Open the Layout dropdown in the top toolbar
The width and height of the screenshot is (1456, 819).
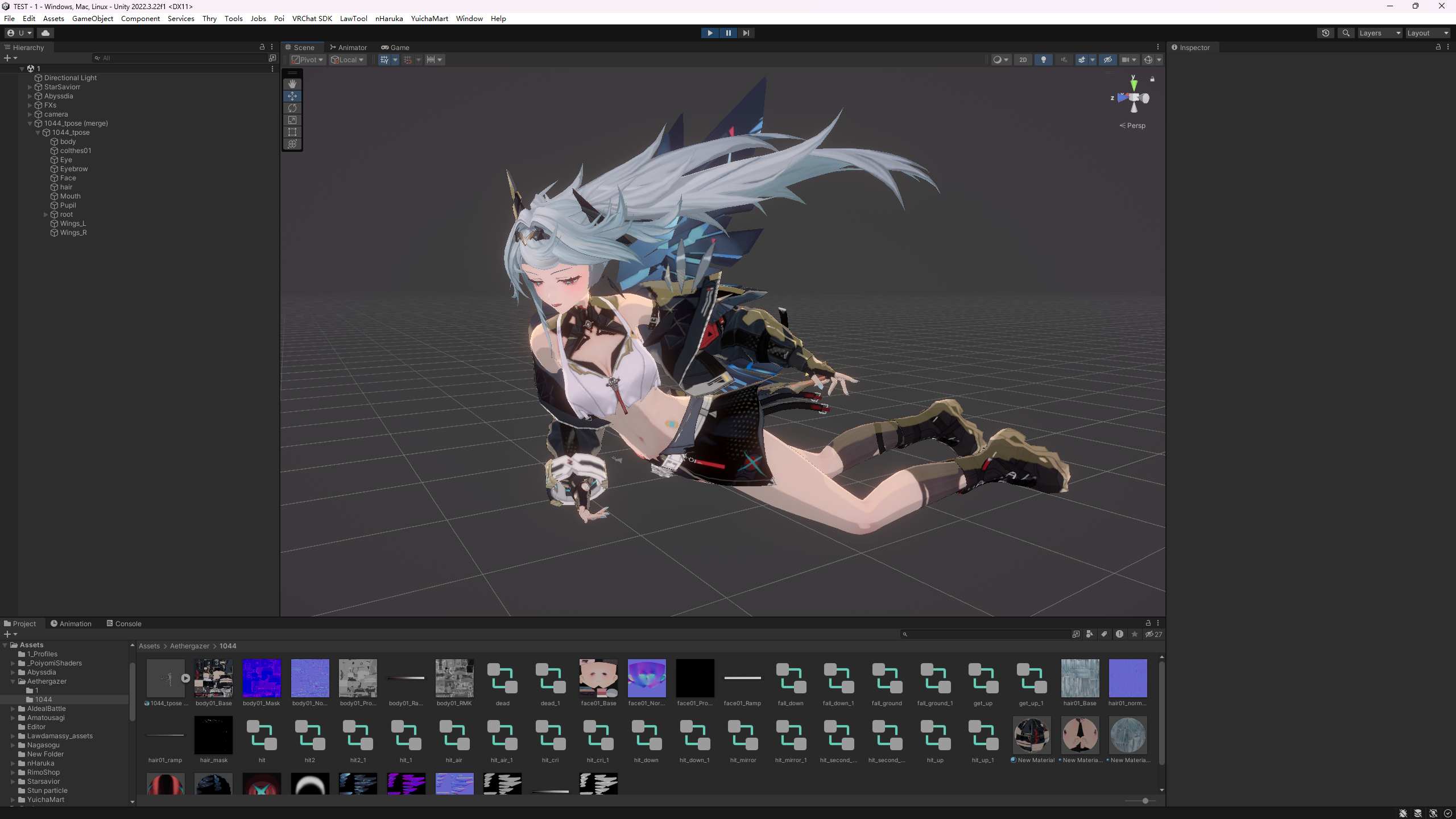click(x=1428, y=33)
